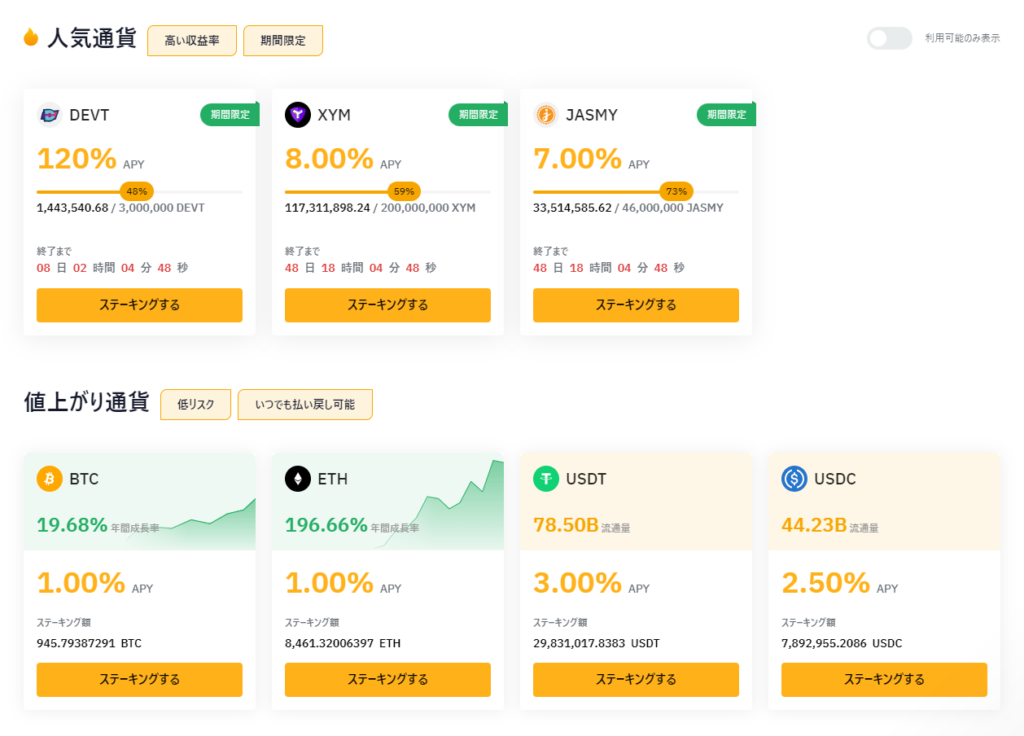Click the USDC coin icon
The width and height of the screenshot is (1024, 736).
coord(794,479)
